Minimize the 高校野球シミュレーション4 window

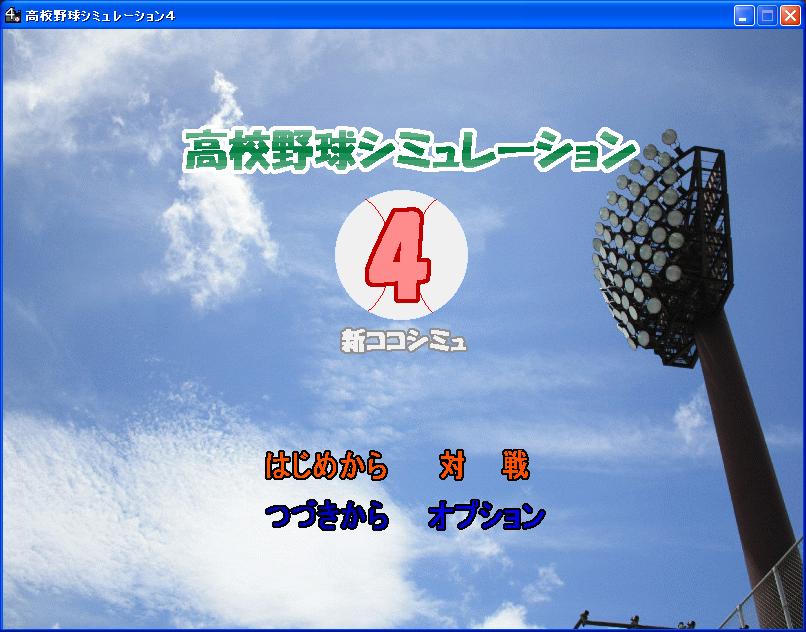coord(743,16)
